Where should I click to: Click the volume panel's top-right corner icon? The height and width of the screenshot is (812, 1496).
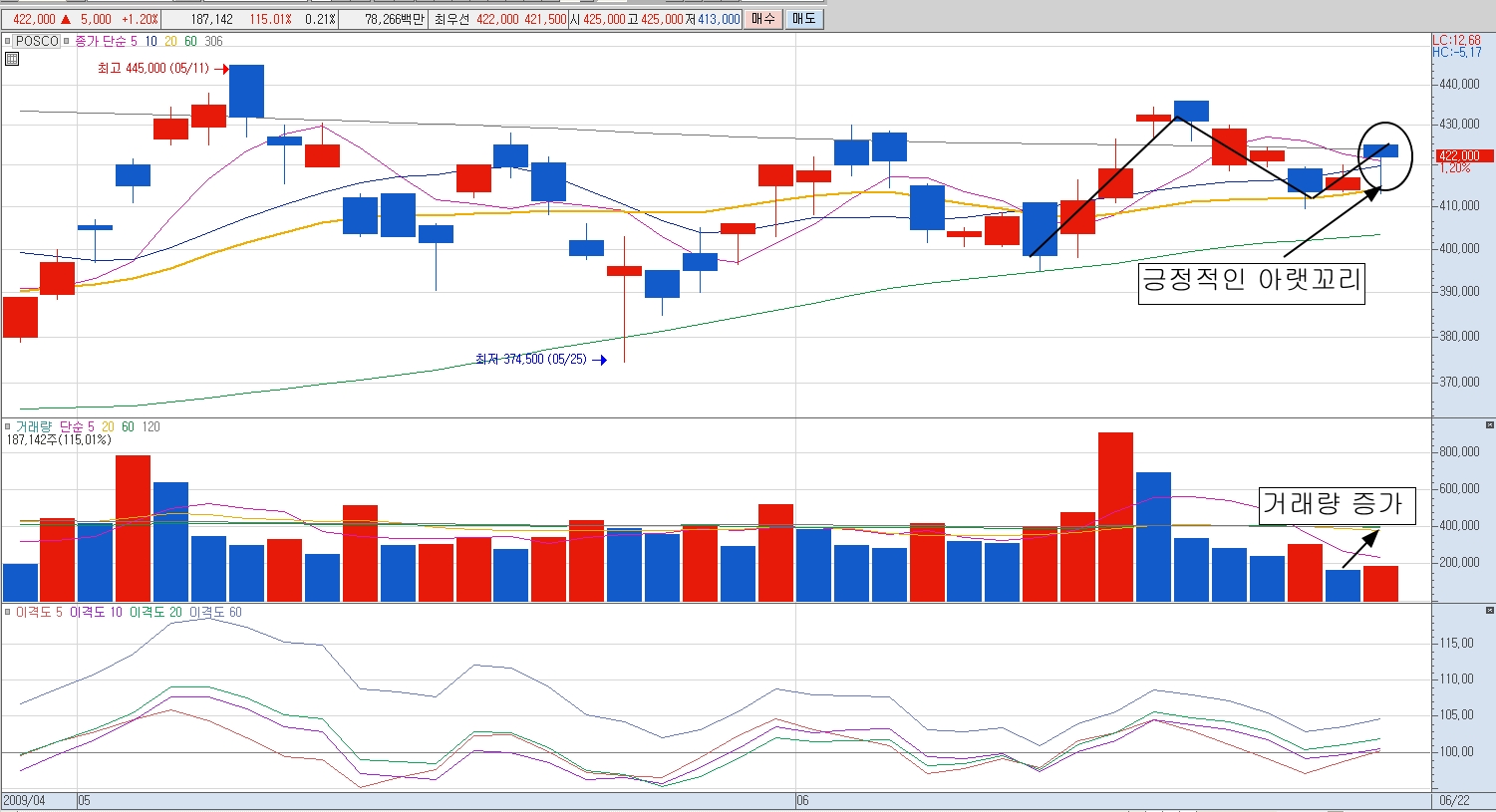coord(1489,425)
